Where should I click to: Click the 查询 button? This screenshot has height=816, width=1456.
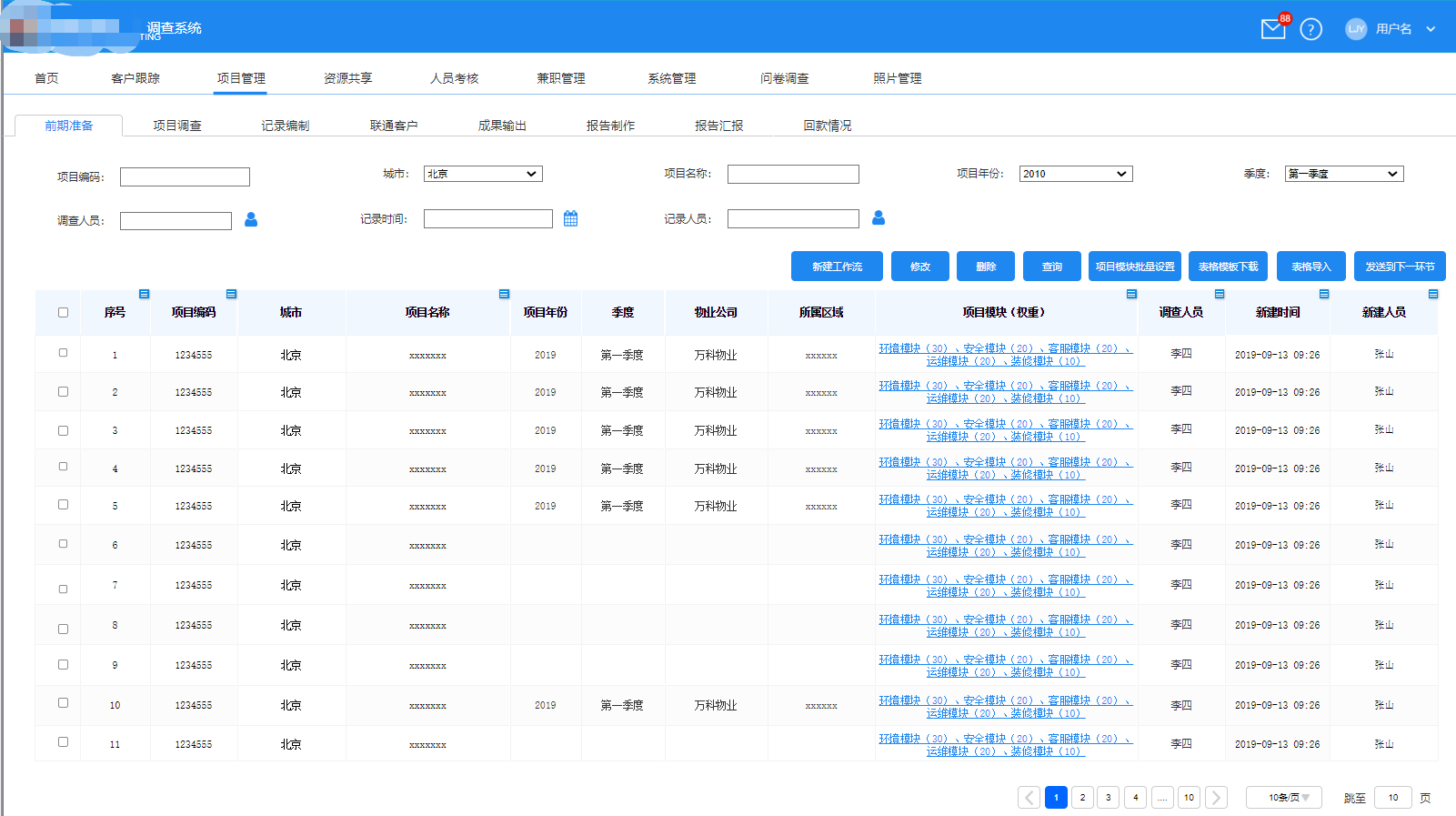tap(1052, 267)
